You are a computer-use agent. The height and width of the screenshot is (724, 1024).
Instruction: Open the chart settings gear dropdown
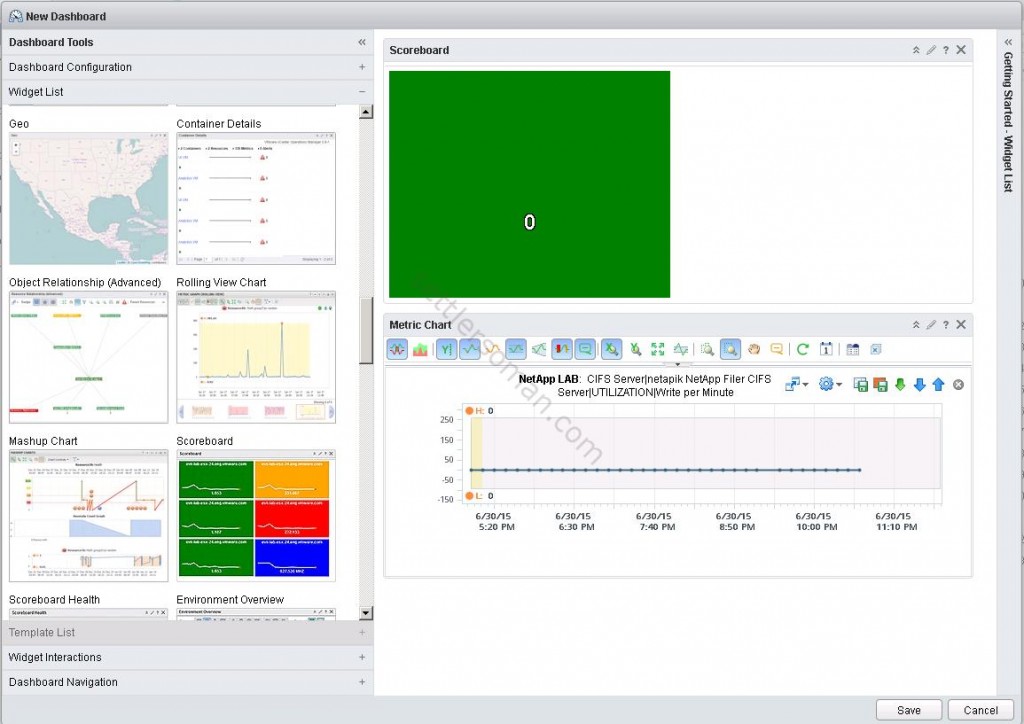coord(827,384)
